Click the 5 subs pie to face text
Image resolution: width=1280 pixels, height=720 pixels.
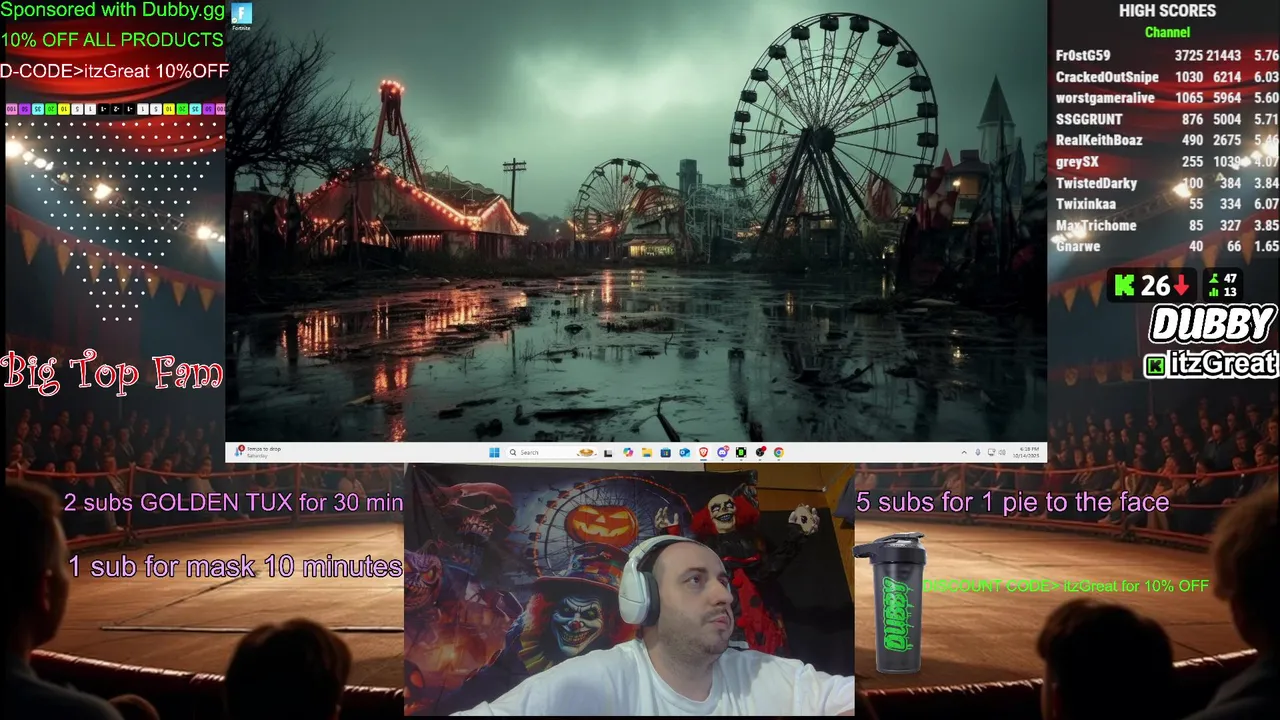(1012, 502)
